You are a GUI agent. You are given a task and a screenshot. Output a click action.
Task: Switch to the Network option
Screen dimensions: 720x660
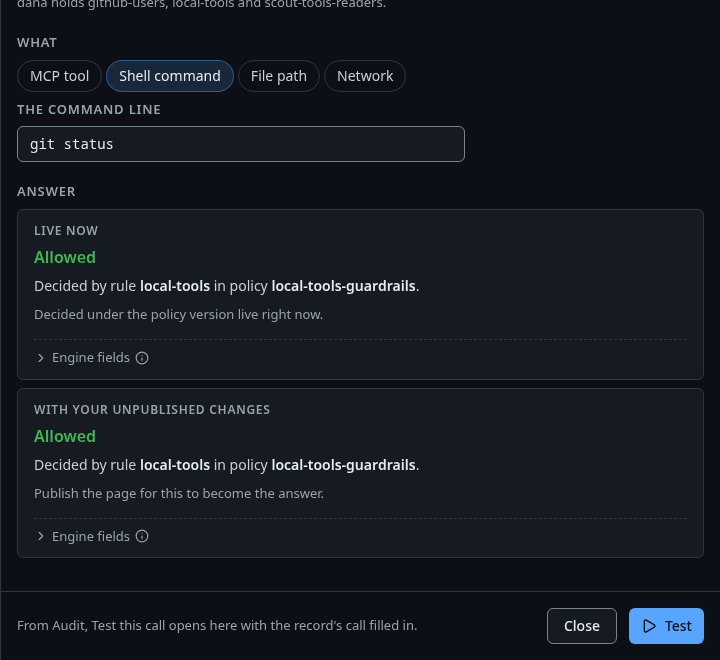(x=365, y=76)
